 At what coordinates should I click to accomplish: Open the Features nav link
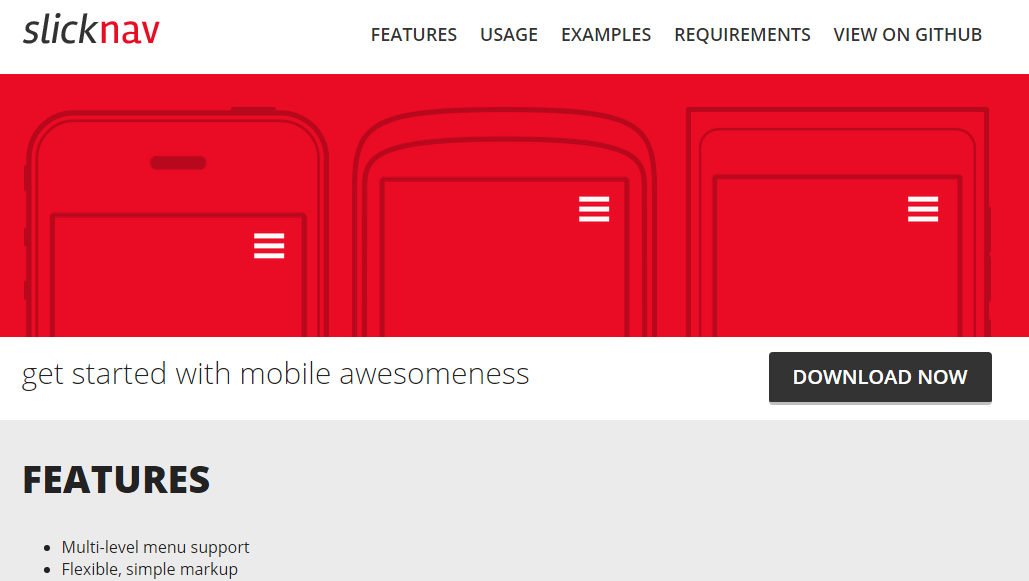pyautogui.click(x=413, y=35)
